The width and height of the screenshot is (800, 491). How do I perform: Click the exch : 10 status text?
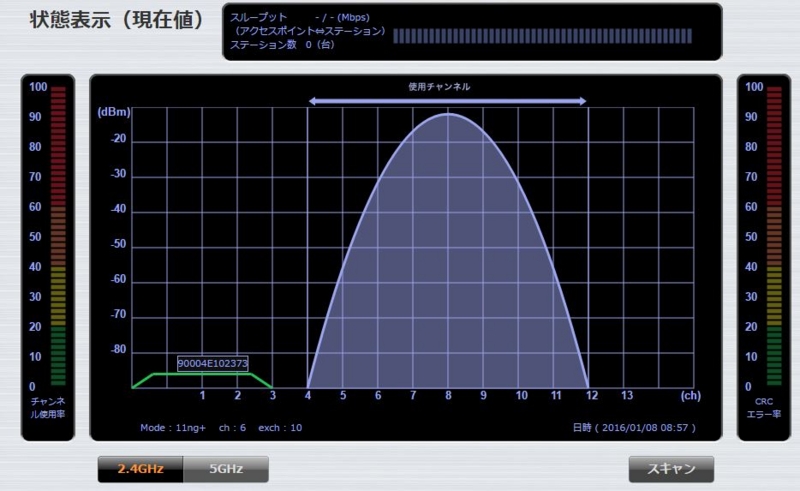(280, 428)
